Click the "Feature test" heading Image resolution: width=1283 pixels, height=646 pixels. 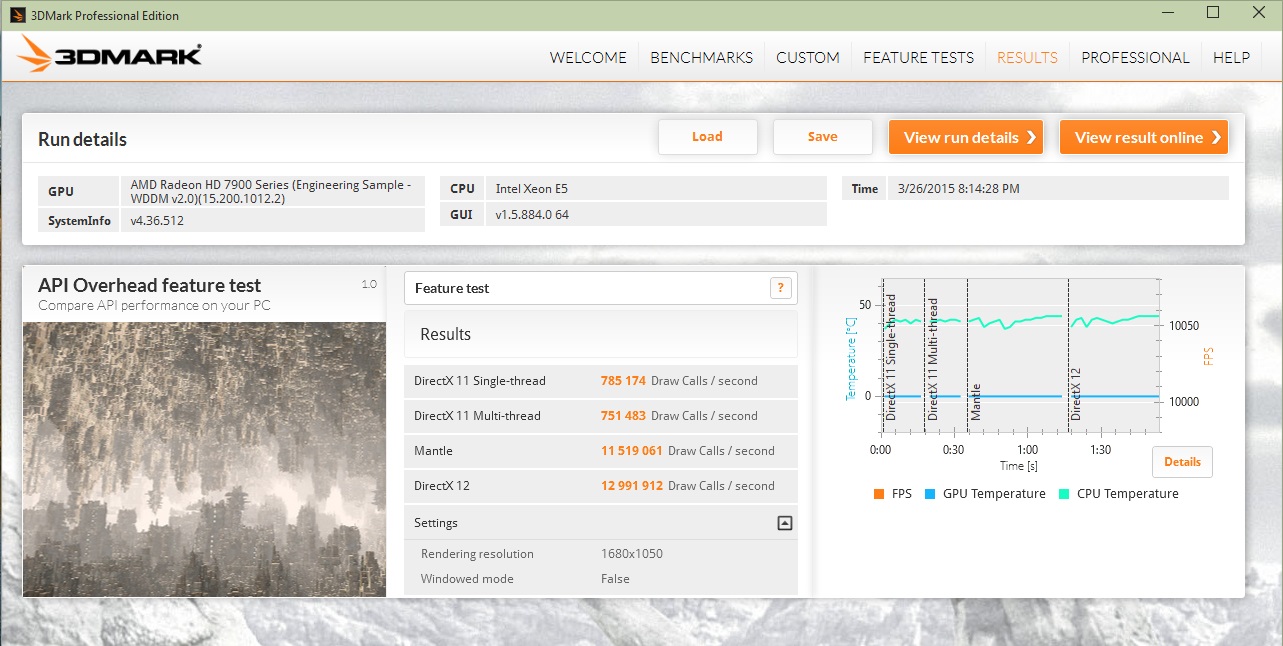tap(452, 288)
